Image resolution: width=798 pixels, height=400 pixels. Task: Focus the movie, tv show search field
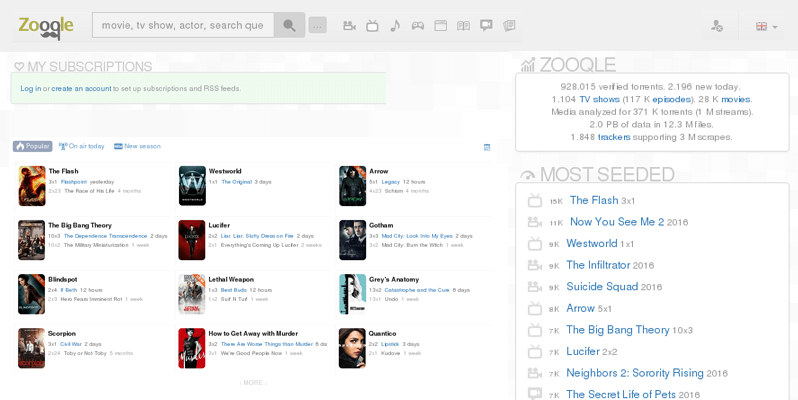pyautogui.click(x=183, y=25)
